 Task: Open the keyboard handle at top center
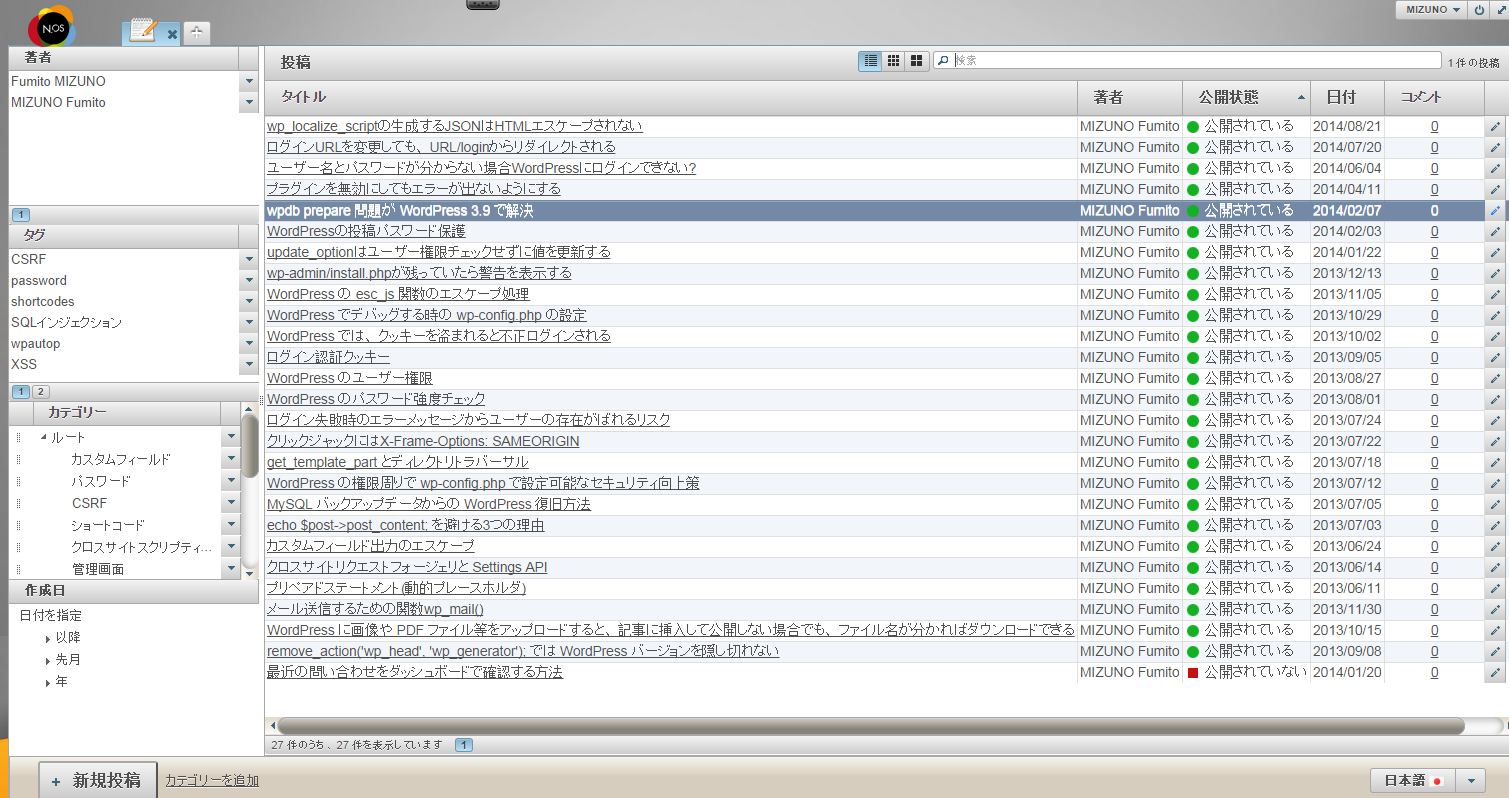coord(483,5)
